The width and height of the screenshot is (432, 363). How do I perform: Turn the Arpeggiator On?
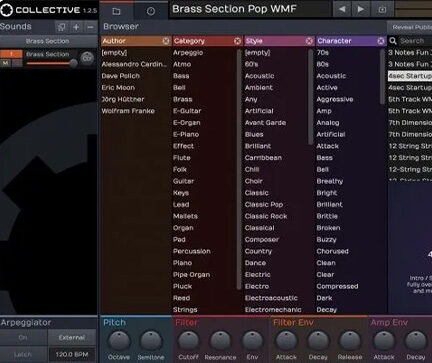(x=23, y=338)
